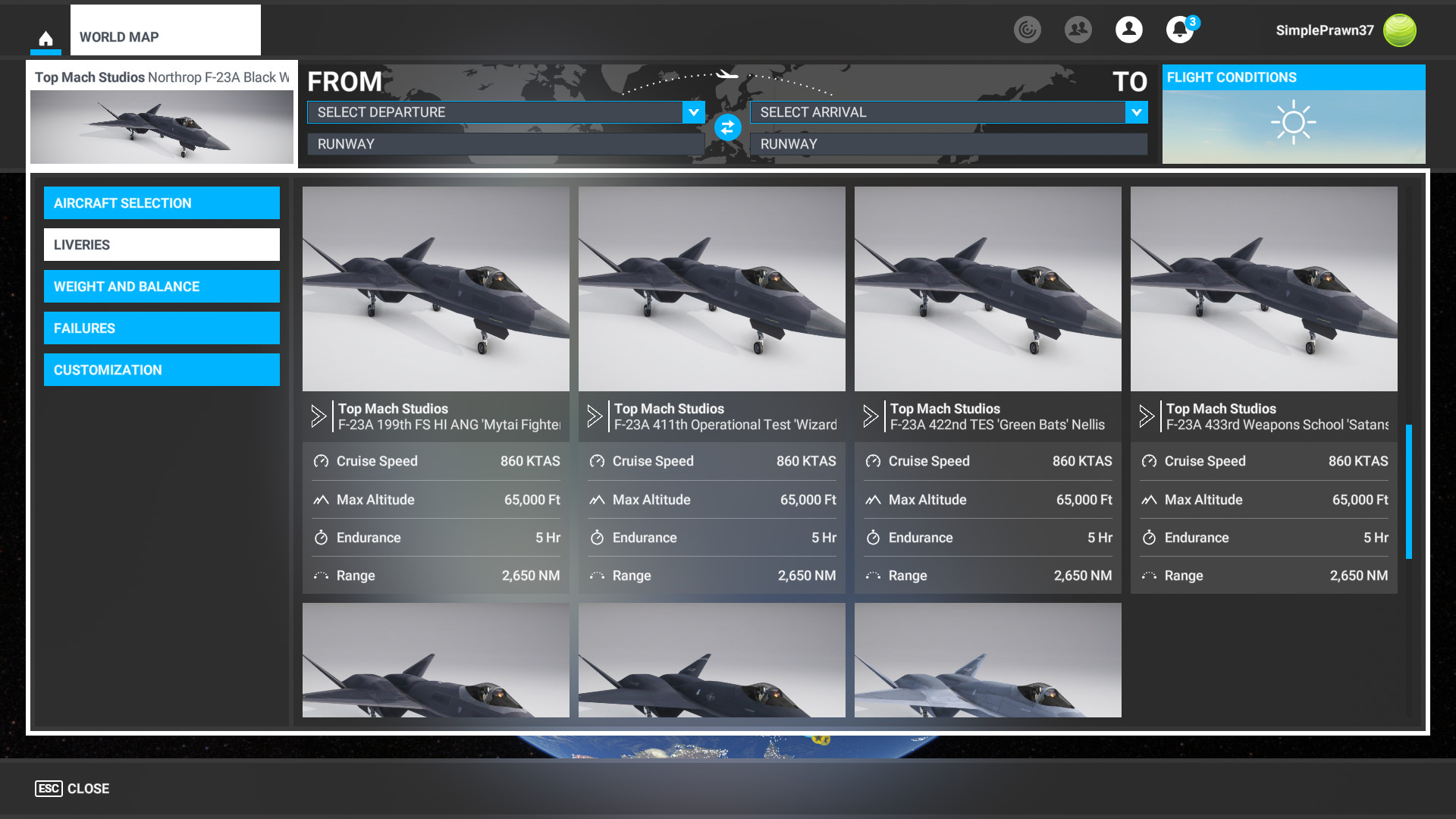Open the notifications bell icon
The width and height of the screenshot is (1456, 819).
1179,30
